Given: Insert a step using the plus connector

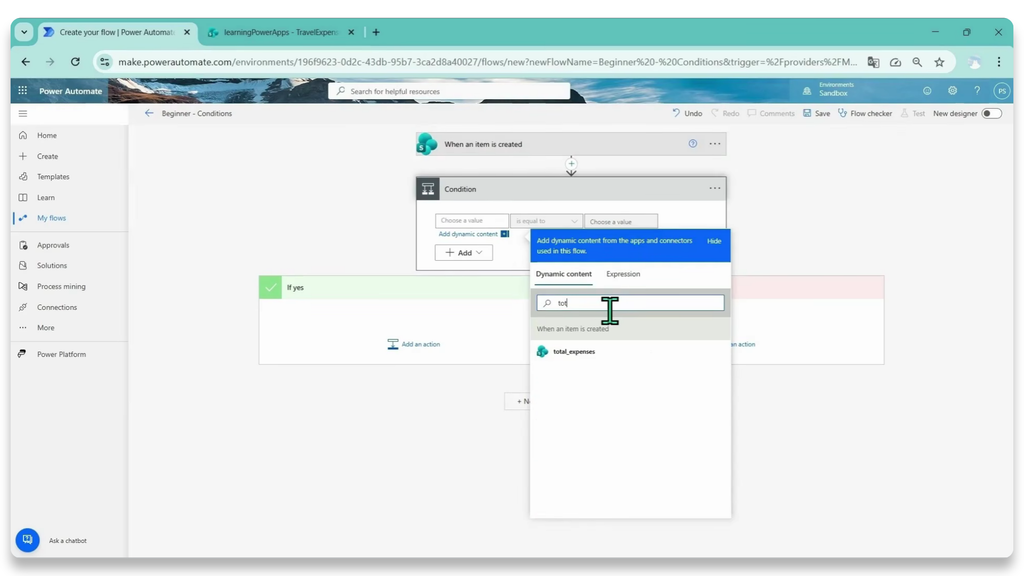Looking at the screenshot, I should point(571,164).
